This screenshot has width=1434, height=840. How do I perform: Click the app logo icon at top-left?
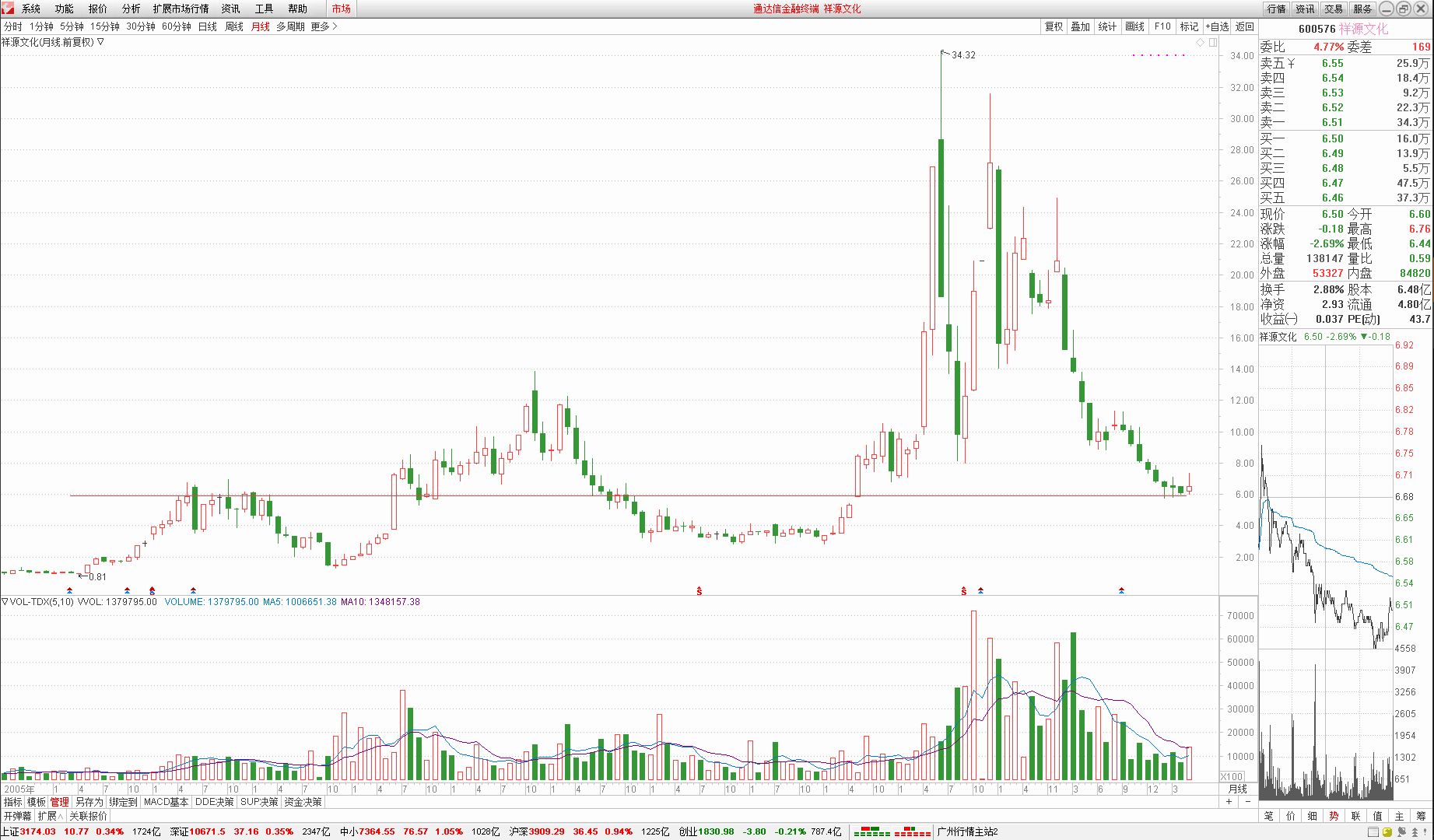pos(8,9)
